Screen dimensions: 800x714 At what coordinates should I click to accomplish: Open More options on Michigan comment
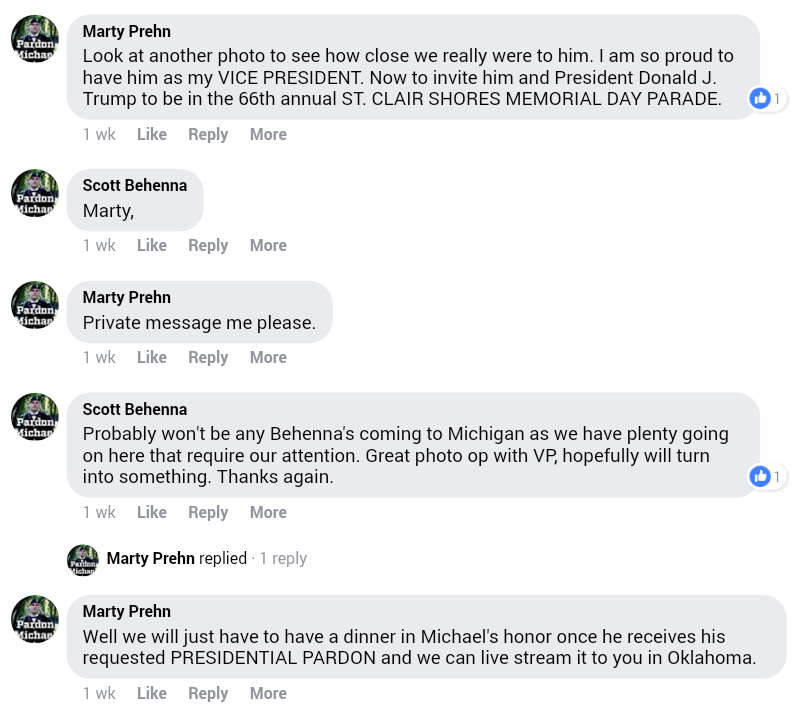[x=268, y=512]
